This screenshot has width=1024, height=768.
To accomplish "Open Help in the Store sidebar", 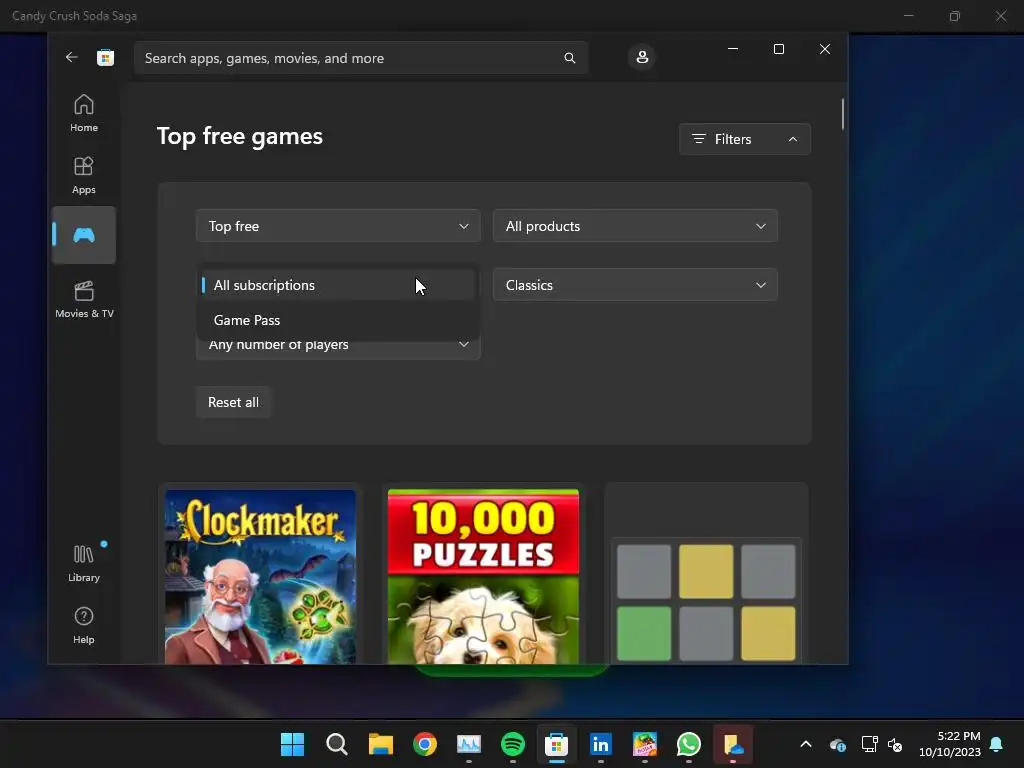I will click(84, 626).
